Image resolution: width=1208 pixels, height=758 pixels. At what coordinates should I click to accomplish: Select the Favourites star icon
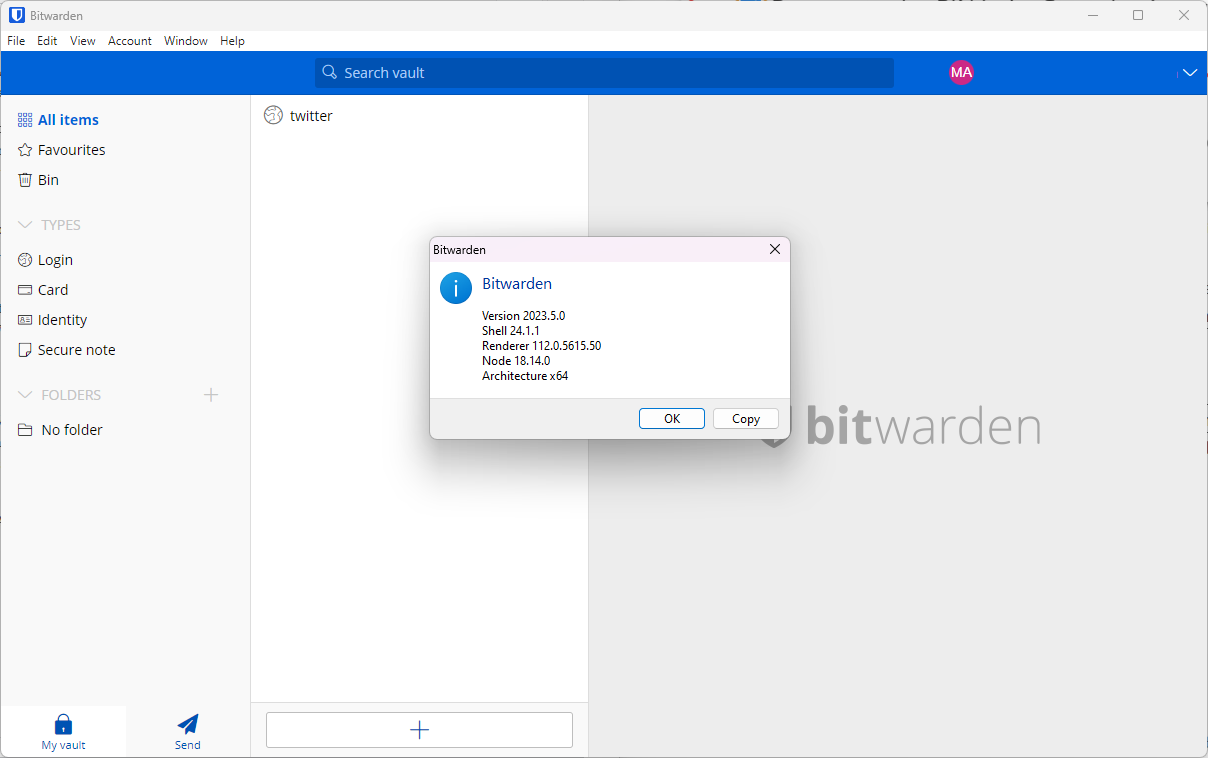(x=25, y=150)
